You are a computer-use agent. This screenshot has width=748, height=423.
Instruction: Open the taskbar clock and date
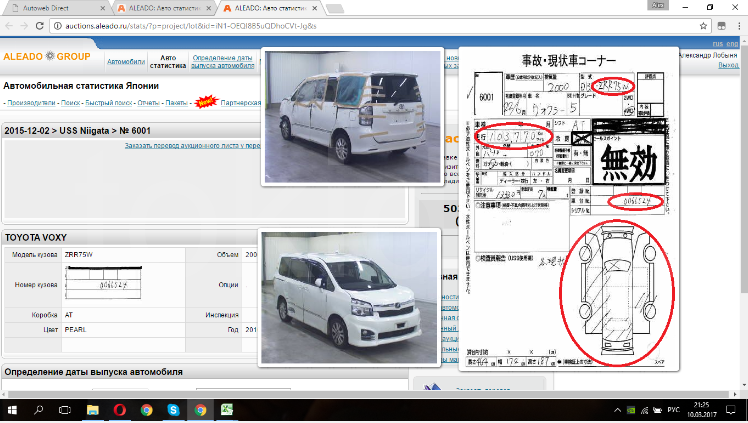point(701,410)
